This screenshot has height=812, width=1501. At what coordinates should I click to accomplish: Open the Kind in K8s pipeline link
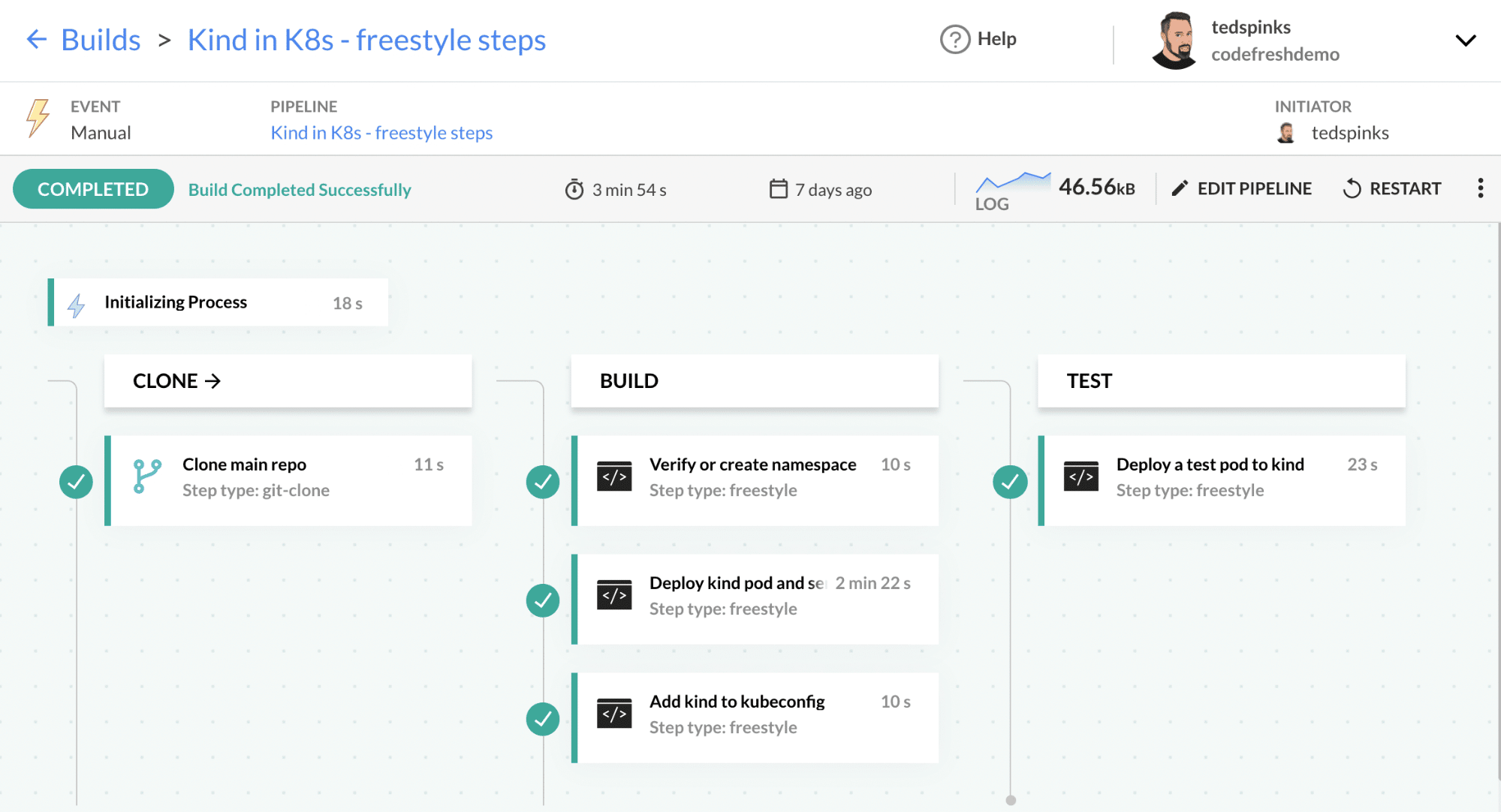[x=381, y=133]
